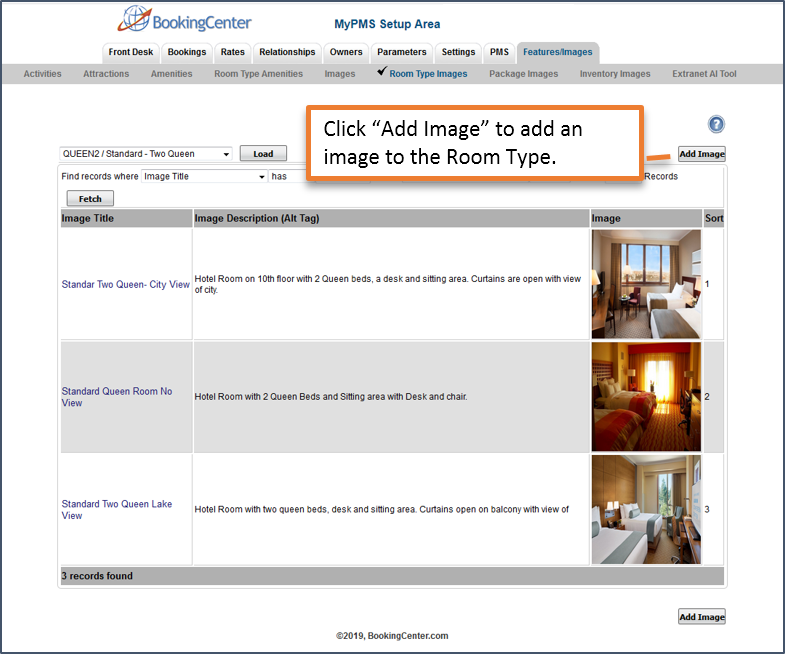785x654 pixels.
Task: Go to Inventory Images submenu item
Action: coord(615,74)
